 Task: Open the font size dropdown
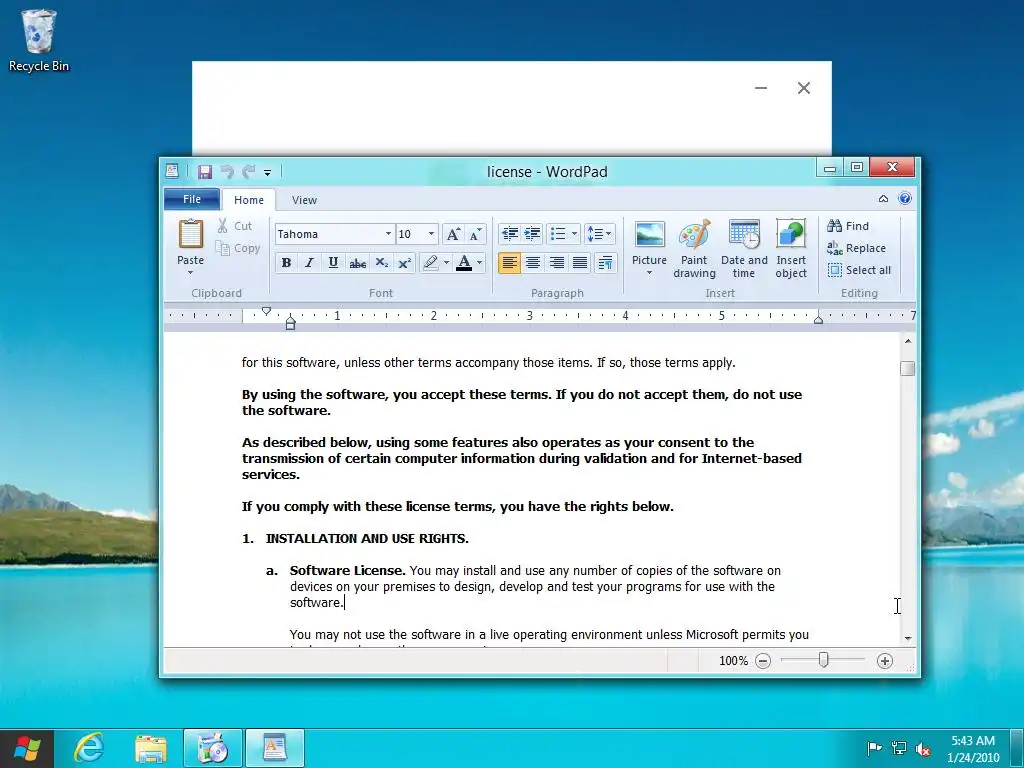click(x=431, y=234)
